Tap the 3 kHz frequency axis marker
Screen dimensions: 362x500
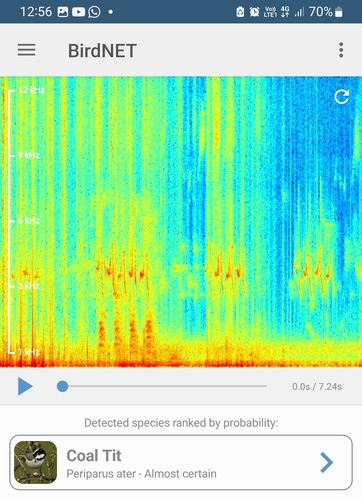click(29, 286)
